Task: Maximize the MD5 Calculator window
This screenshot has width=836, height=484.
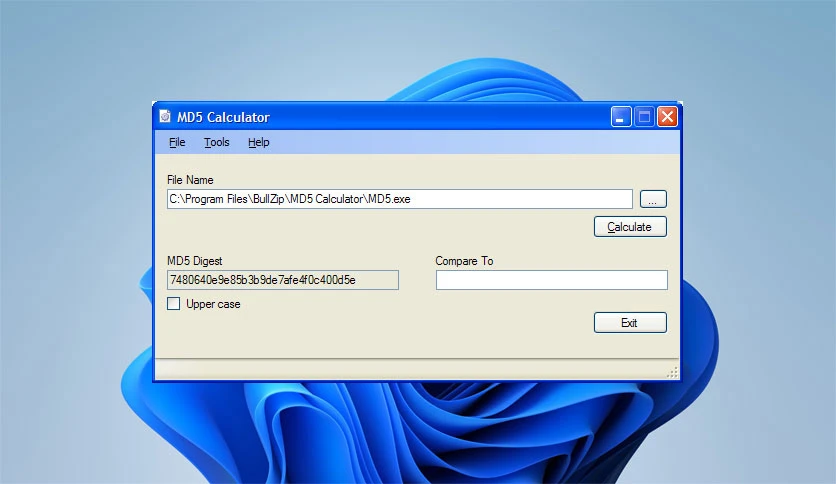Action: pyautogui.click(x=644, y=117)
